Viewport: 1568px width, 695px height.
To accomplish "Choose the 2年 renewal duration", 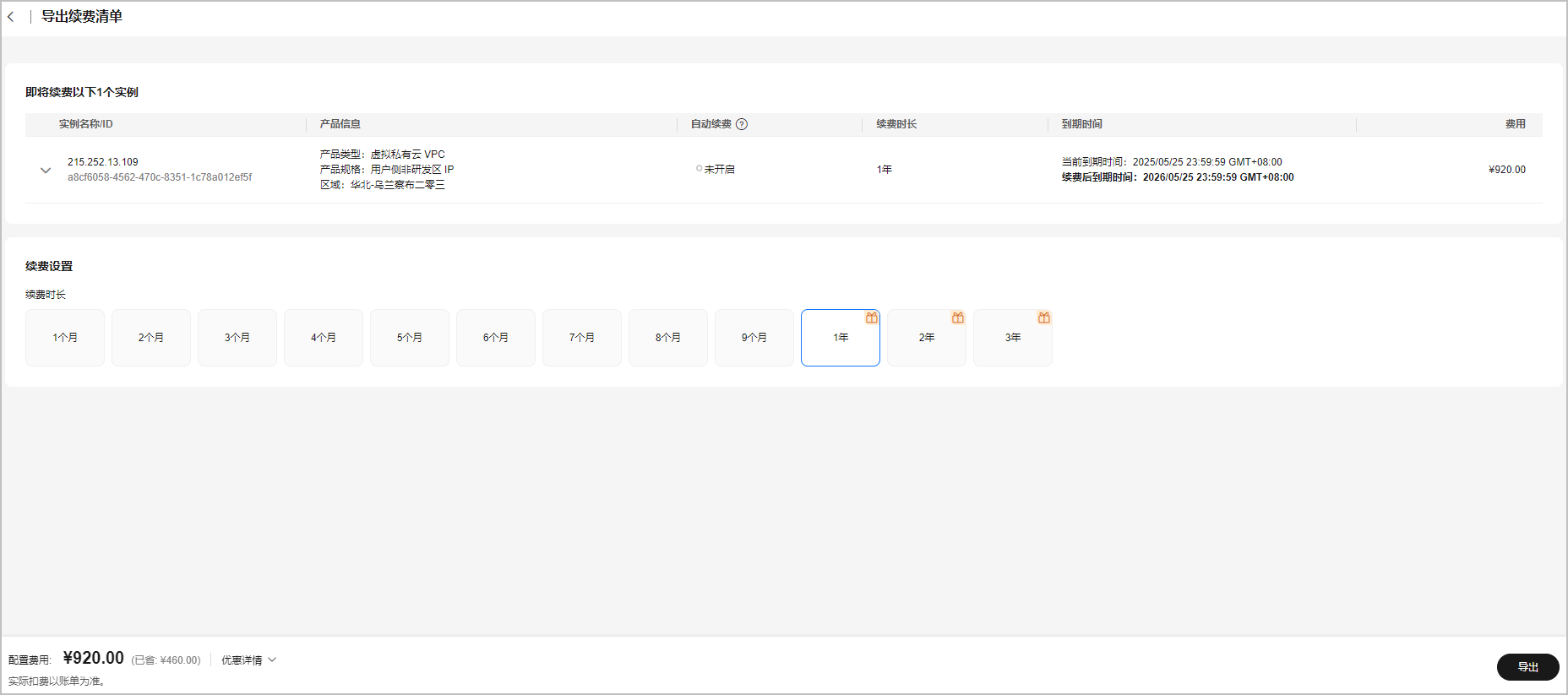I will 927,338.
